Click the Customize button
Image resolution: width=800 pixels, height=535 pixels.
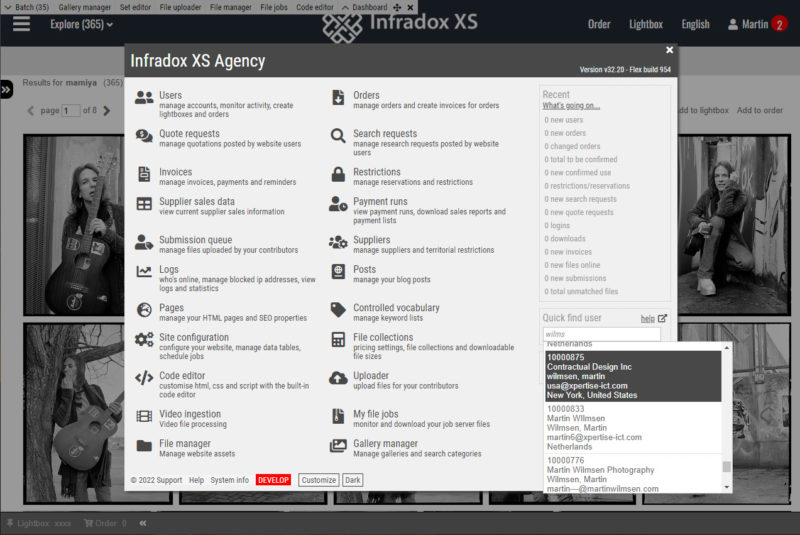point(318,480)
